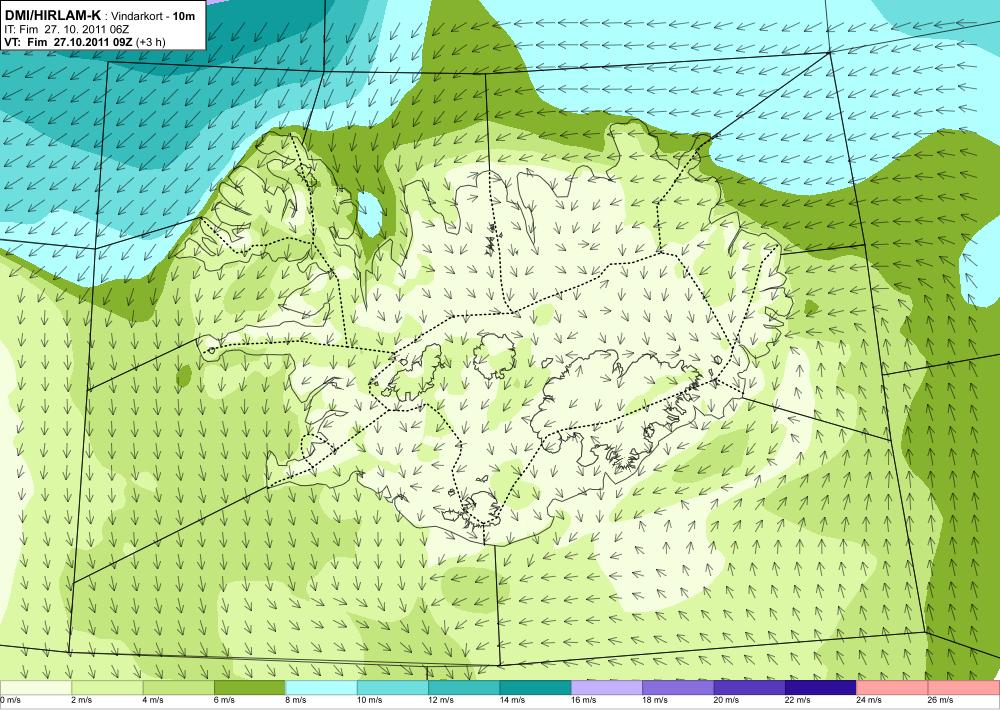Click the '22 m/s' legend label
This screenshot has height=710, width=1000.
tap(798, 700)
